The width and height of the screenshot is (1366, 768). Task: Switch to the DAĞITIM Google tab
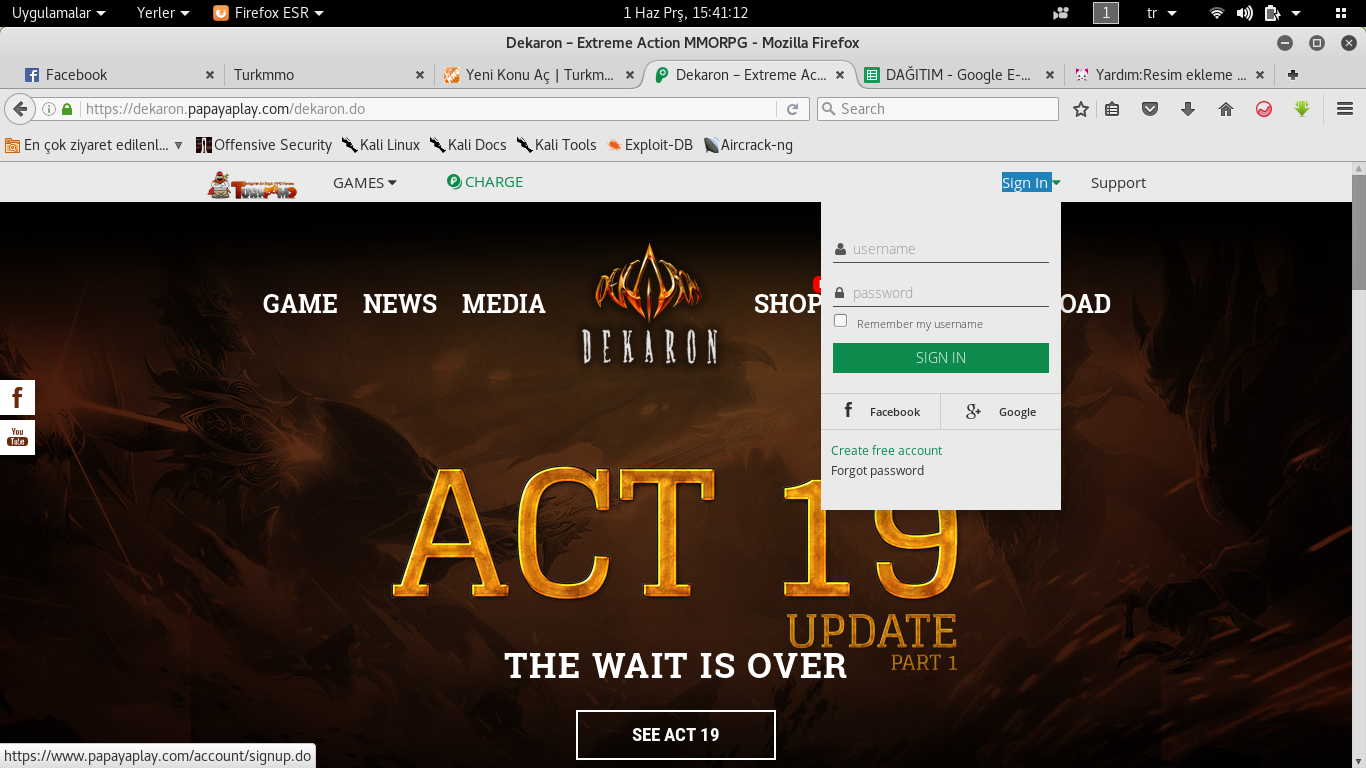(x=958, y=75)
